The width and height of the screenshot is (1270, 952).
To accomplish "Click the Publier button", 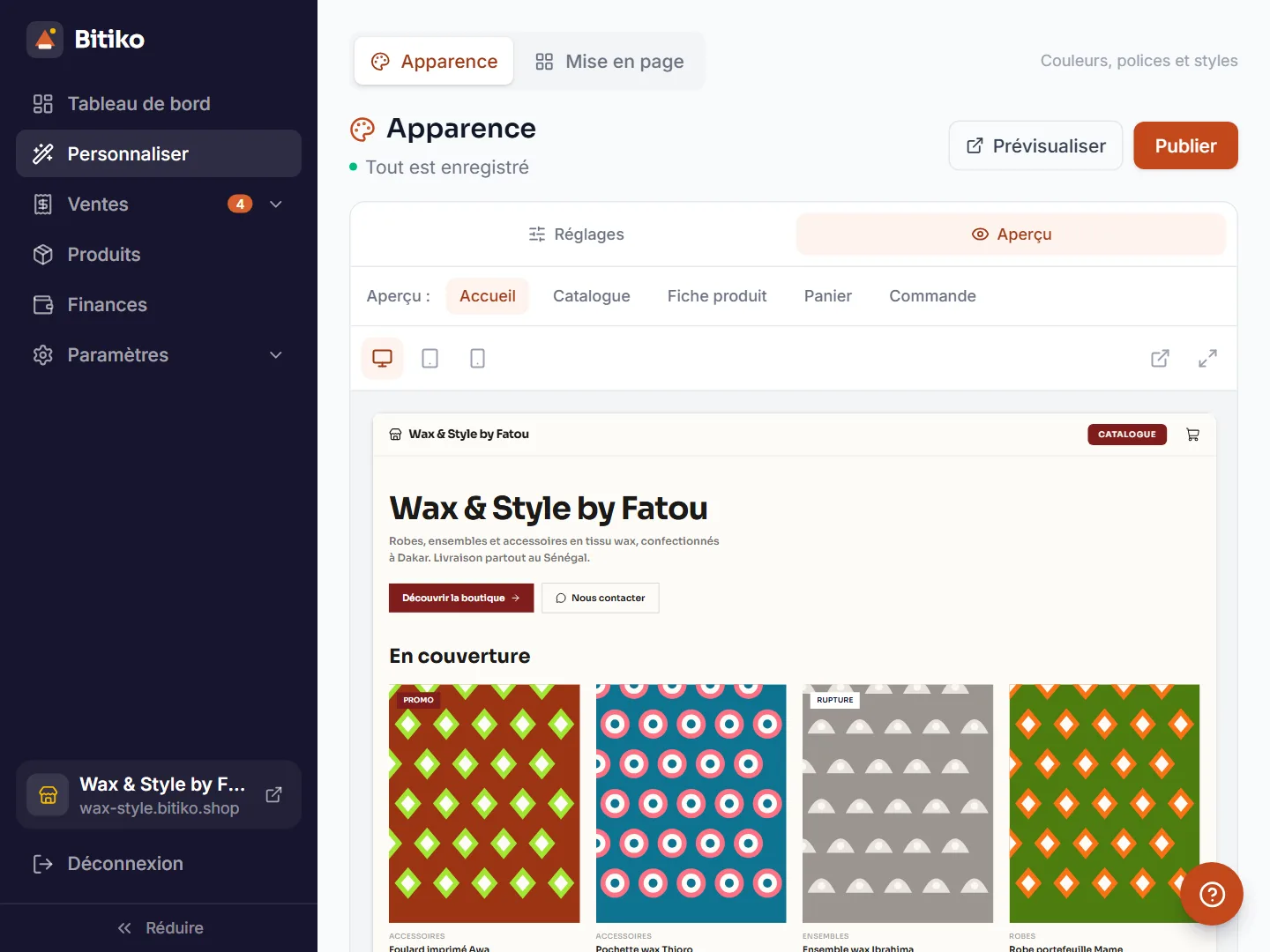I will pos(1185,146).
